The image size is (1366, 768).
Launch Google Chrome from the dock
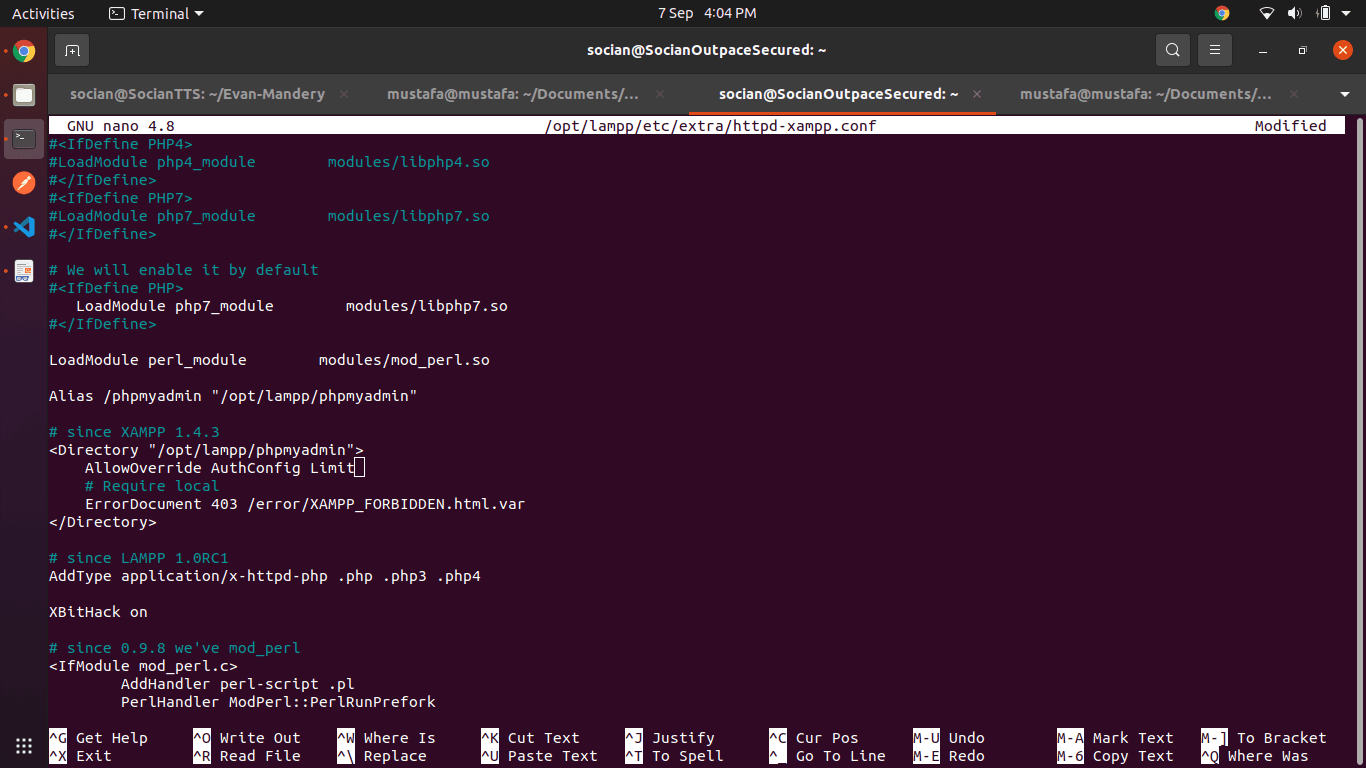pyautogui.click(x=24, y=52)
